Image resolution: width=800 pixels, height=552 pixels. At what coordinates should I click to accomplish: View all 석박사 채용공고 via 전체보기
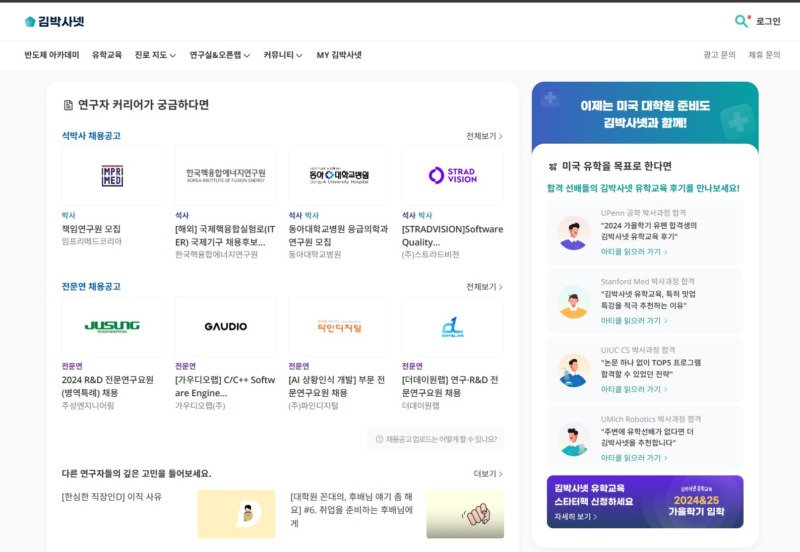(484, 136)
